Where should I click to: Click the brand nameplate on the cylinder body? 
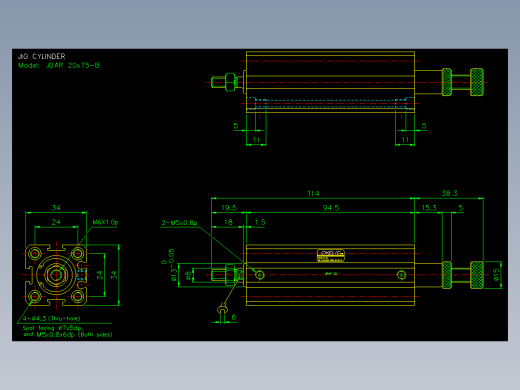(x=331, y=256)
